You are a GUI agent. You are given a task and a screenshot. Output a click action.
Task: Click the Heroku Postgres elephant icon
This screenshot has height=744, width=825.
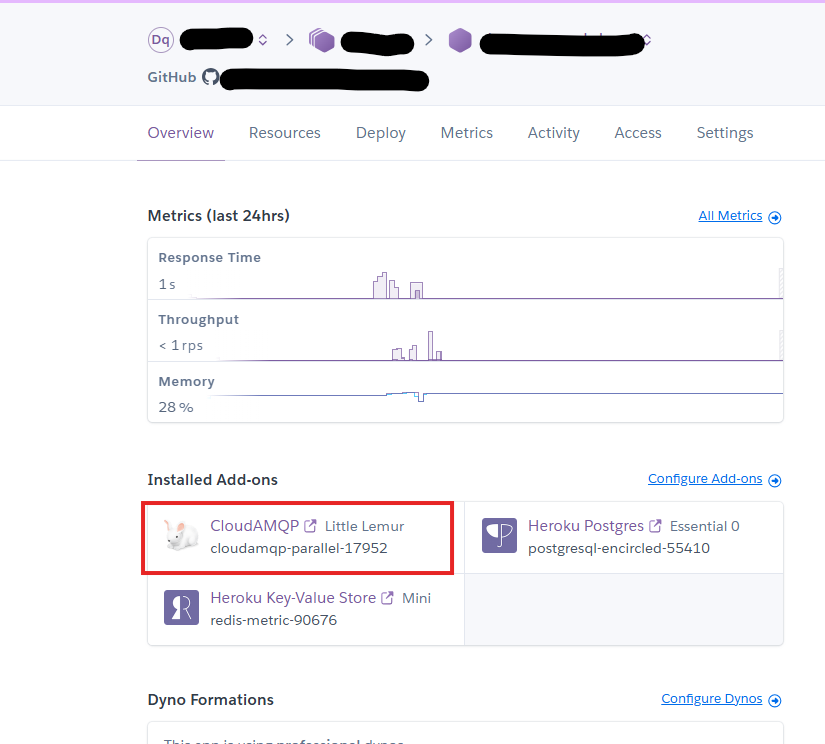click(499, 536)
